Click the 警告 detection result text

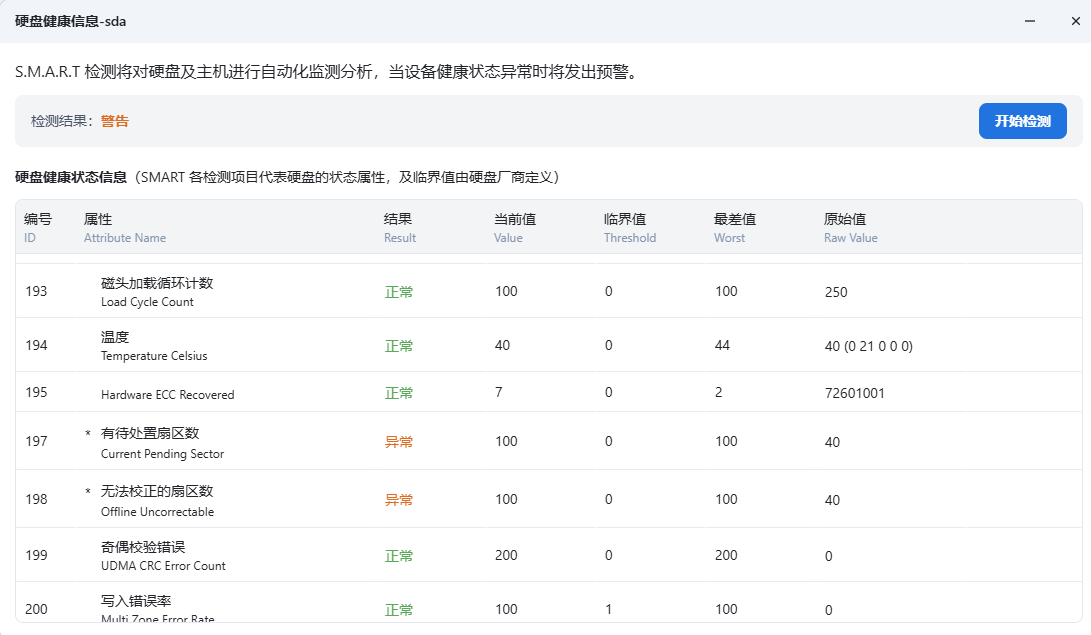click(115, 121)
